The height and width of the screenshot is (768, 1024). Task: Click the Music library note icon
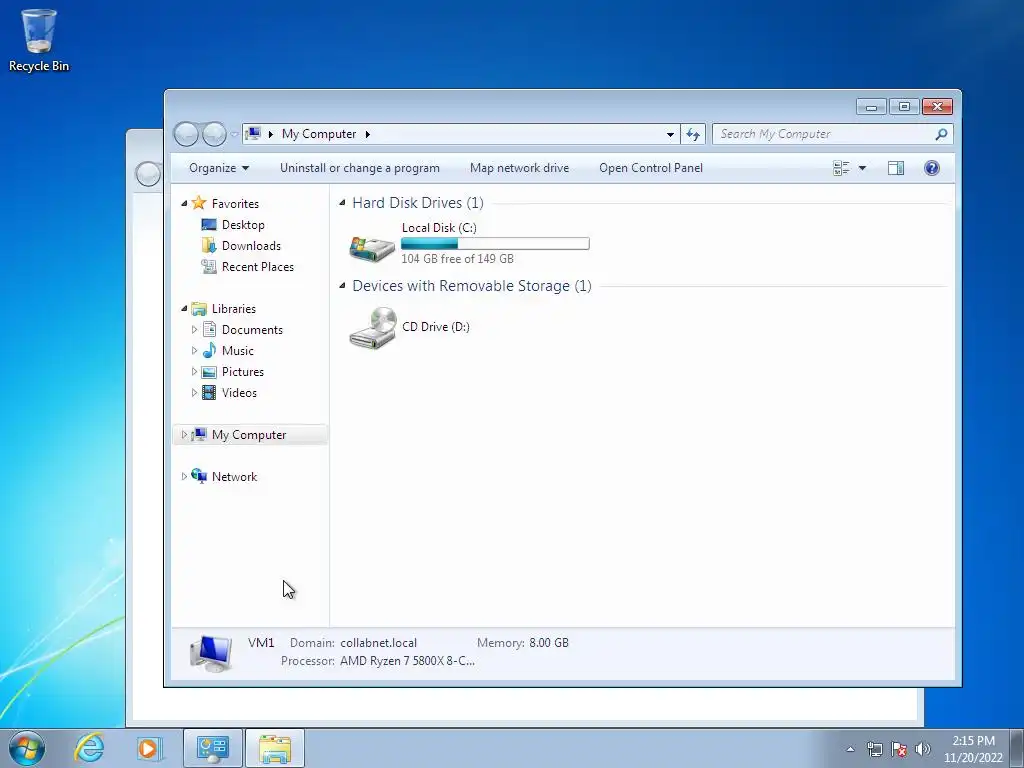point(209,351)
